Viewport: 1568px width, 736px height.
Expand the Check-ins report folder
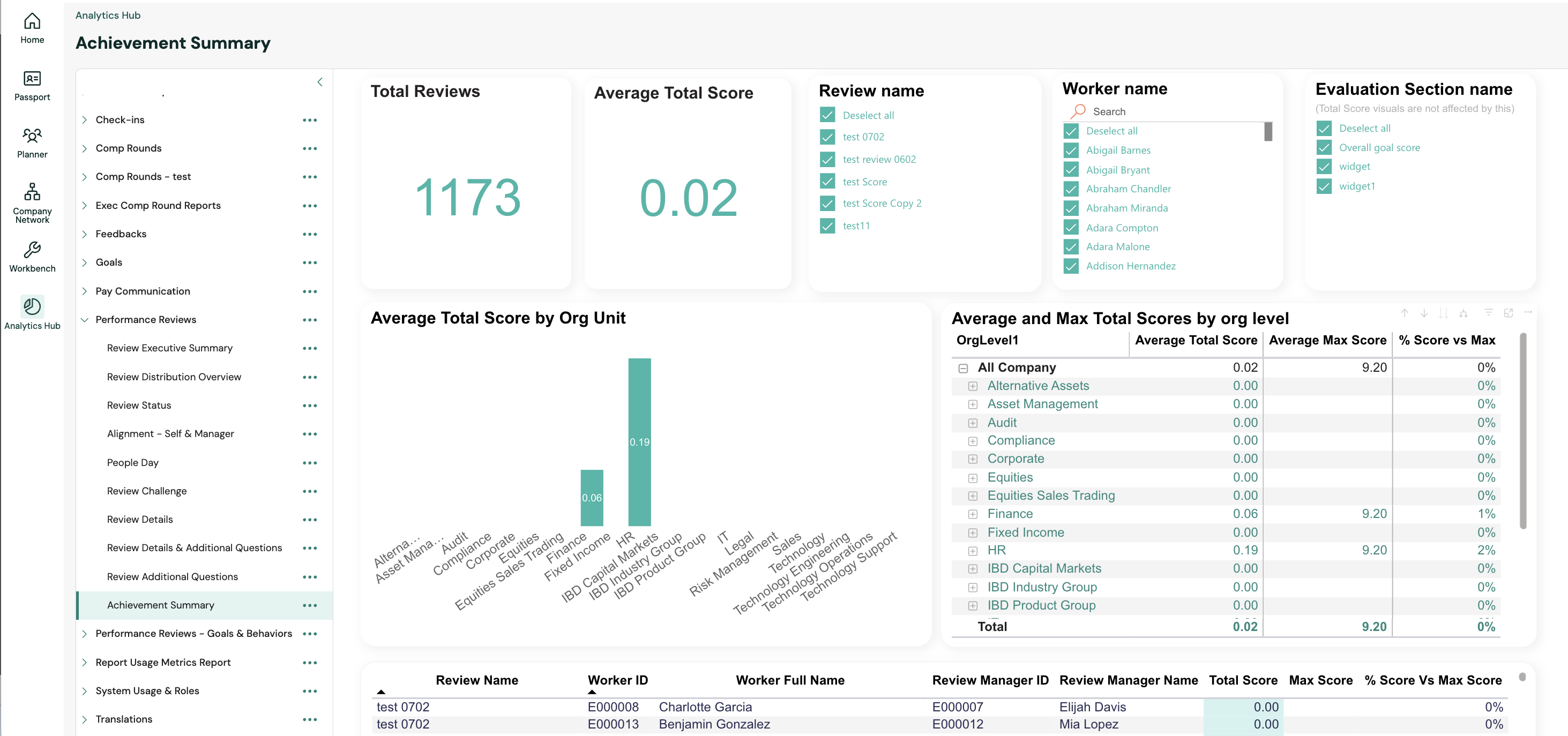point(85,120)
